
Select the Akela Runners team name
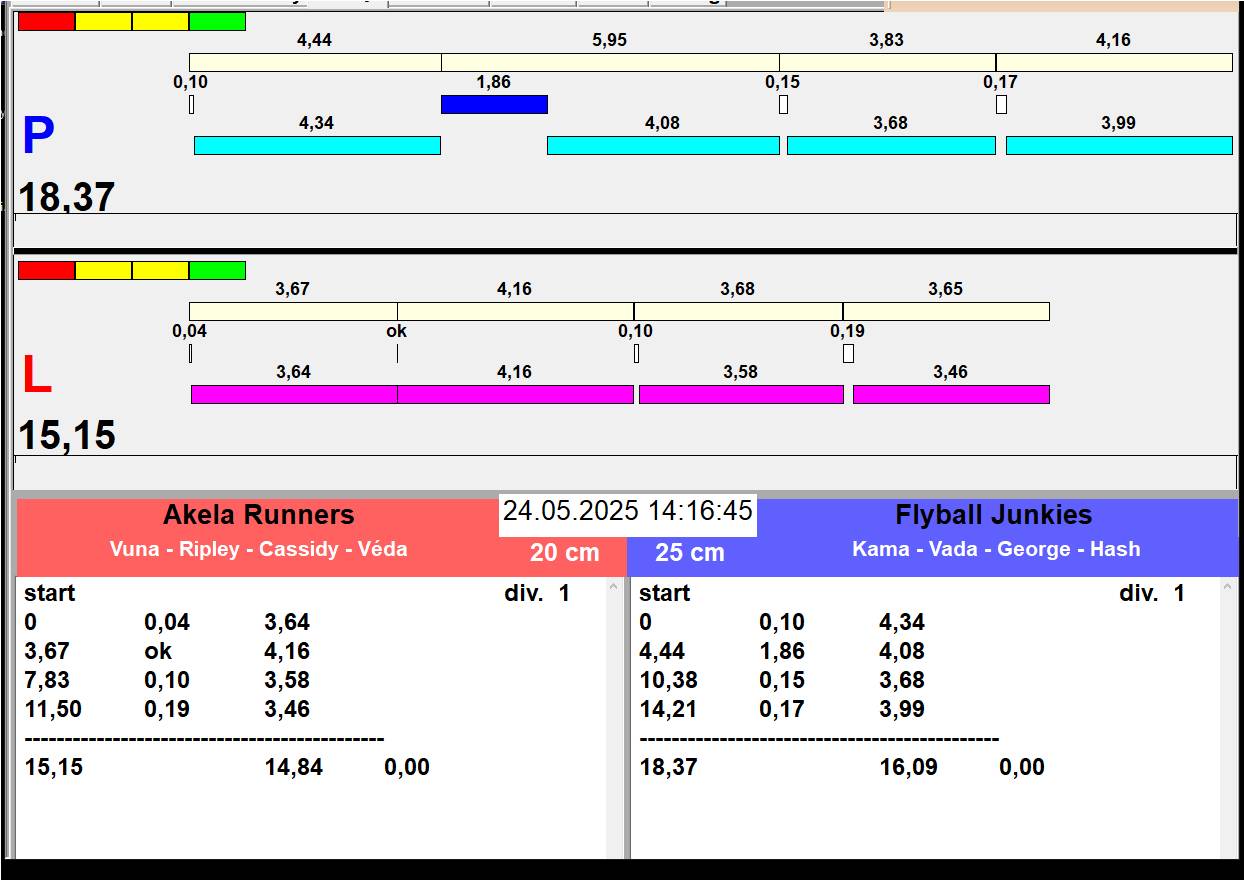(x=259, y=515)
